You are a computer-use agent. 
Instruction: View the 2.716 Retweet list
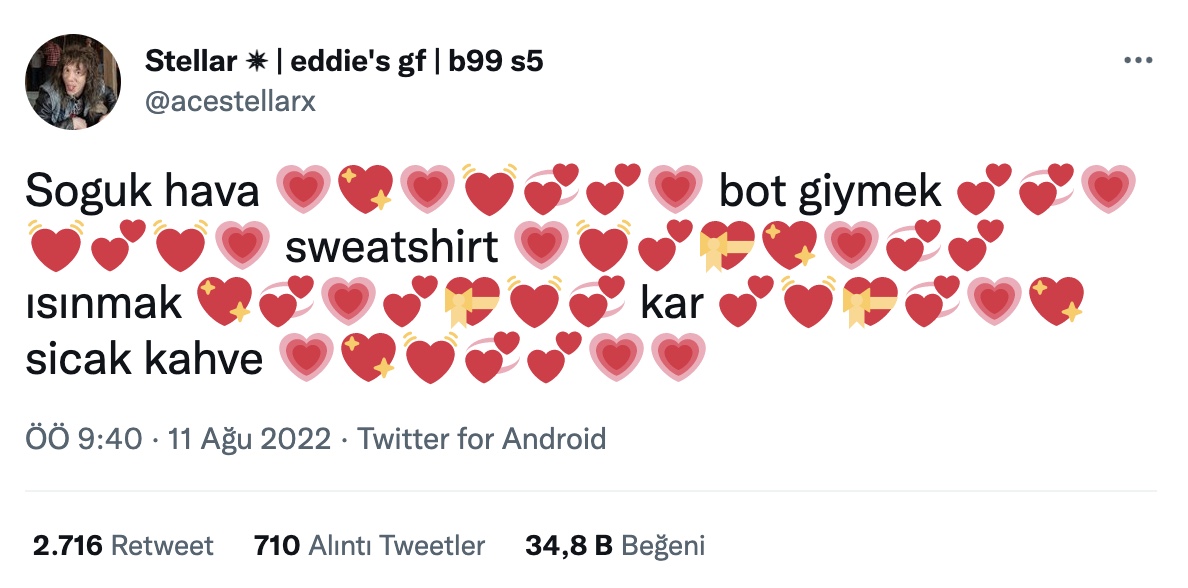(x=123, y=546)
